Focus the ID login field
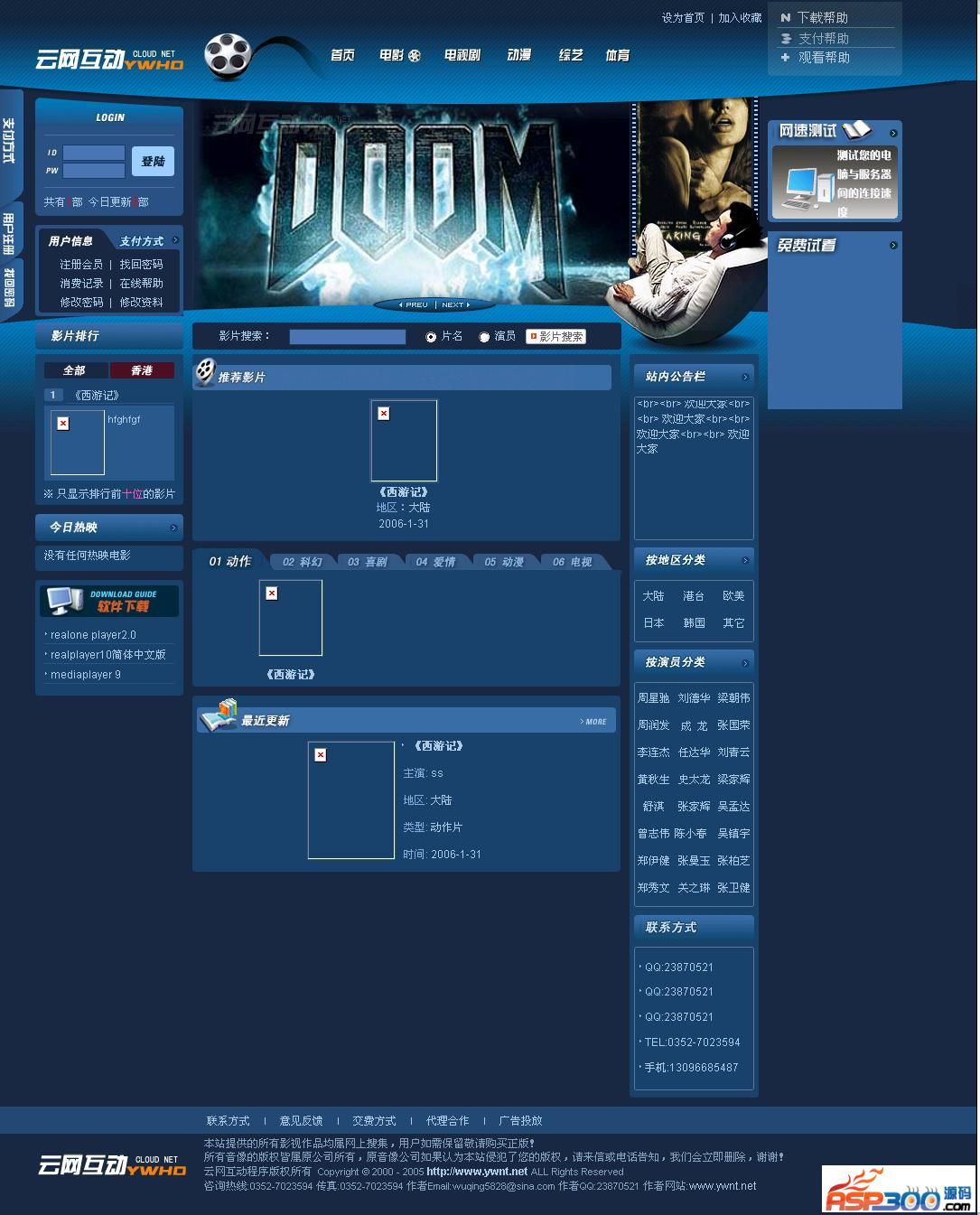This screenshot has height=1215, width=980. (94, 153)
